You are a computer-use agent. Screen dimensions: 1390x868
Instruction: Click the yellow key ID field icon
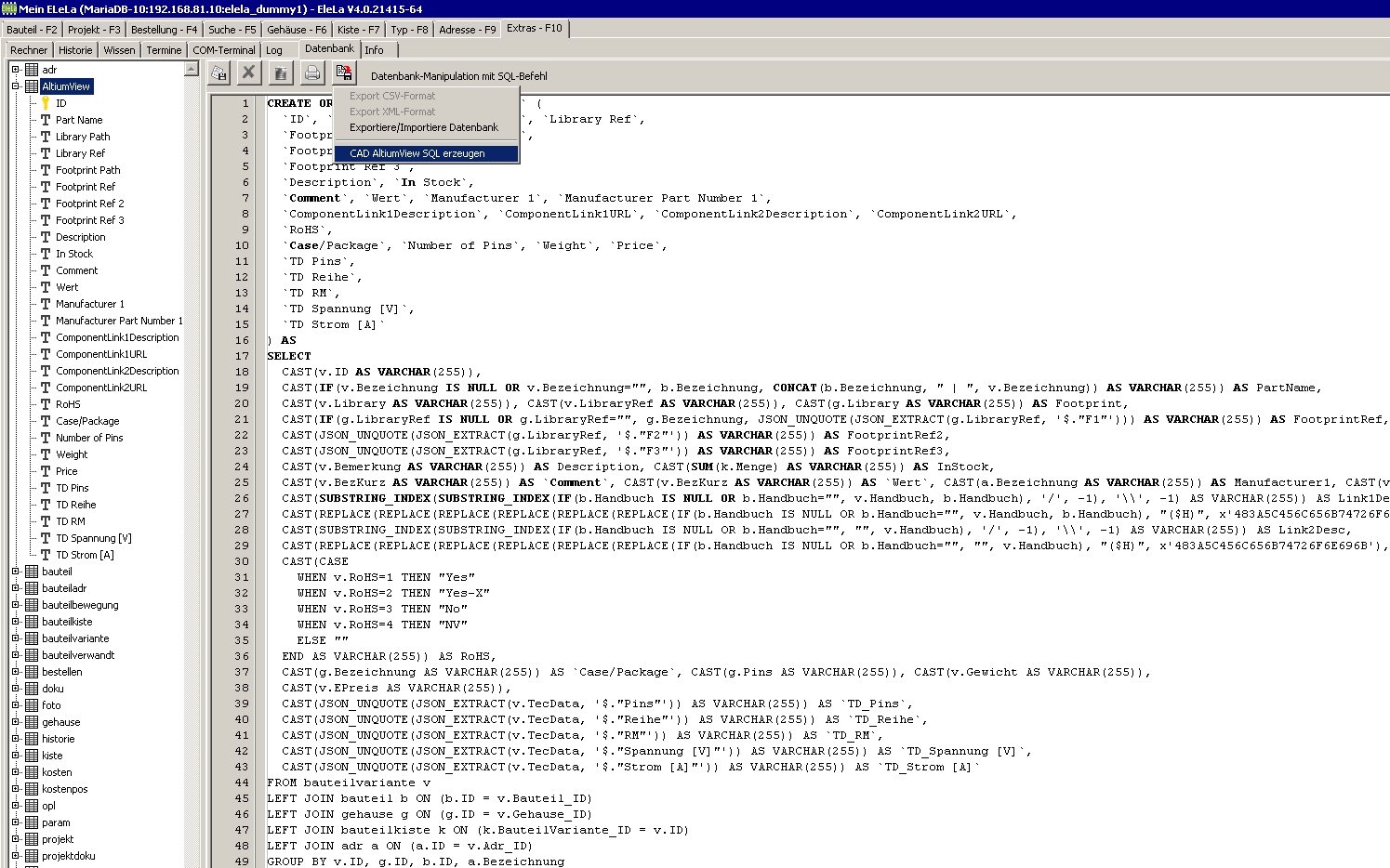[45, 103]
